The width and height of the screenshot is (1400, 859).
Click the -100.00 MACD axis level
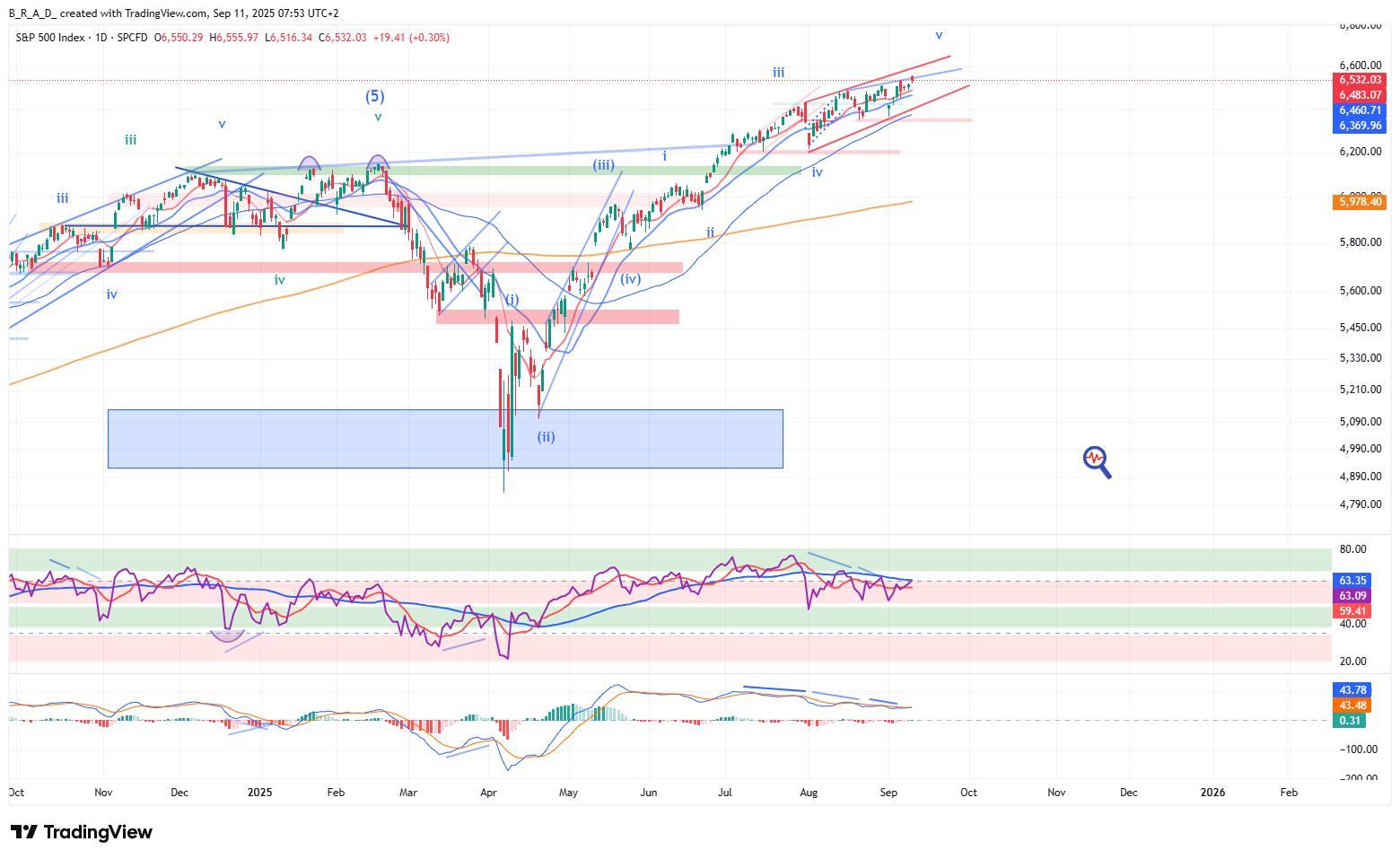[x=1358, y=749]
